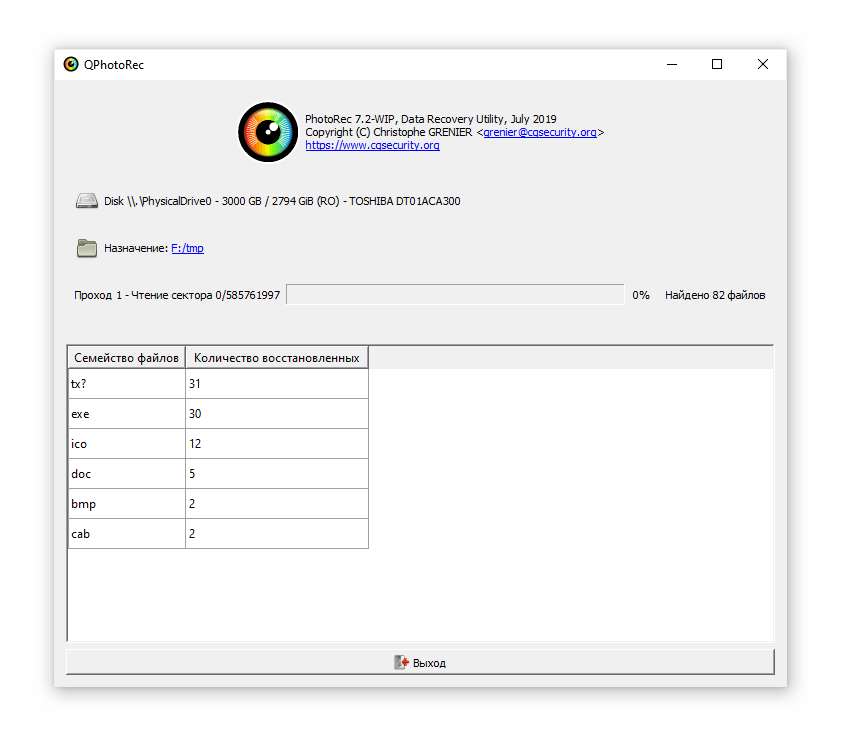Select the exe file family cell
The image size is (845, 741).
(x=126, y=414)
